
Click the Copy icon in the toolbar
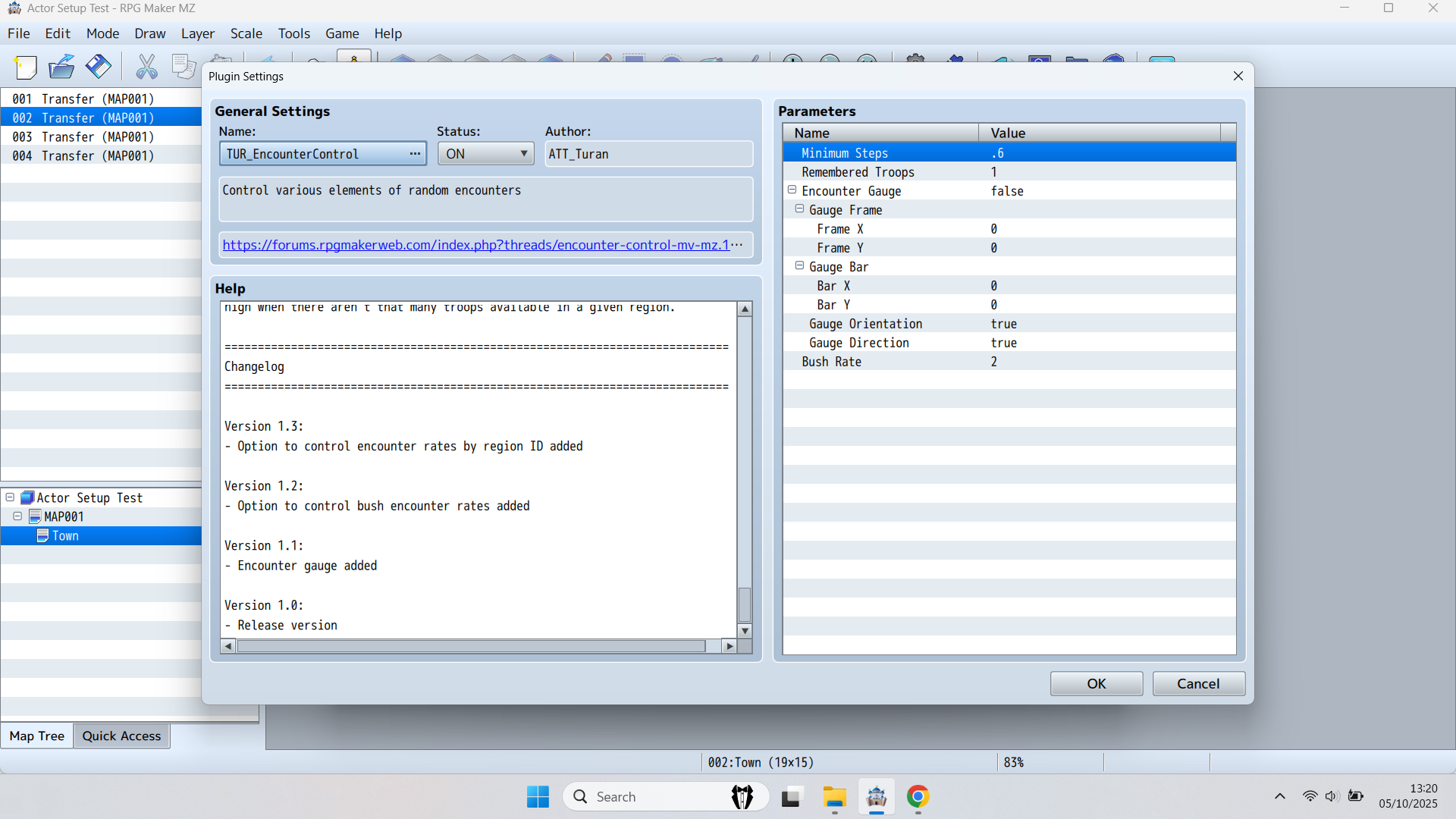click(184, 67)
